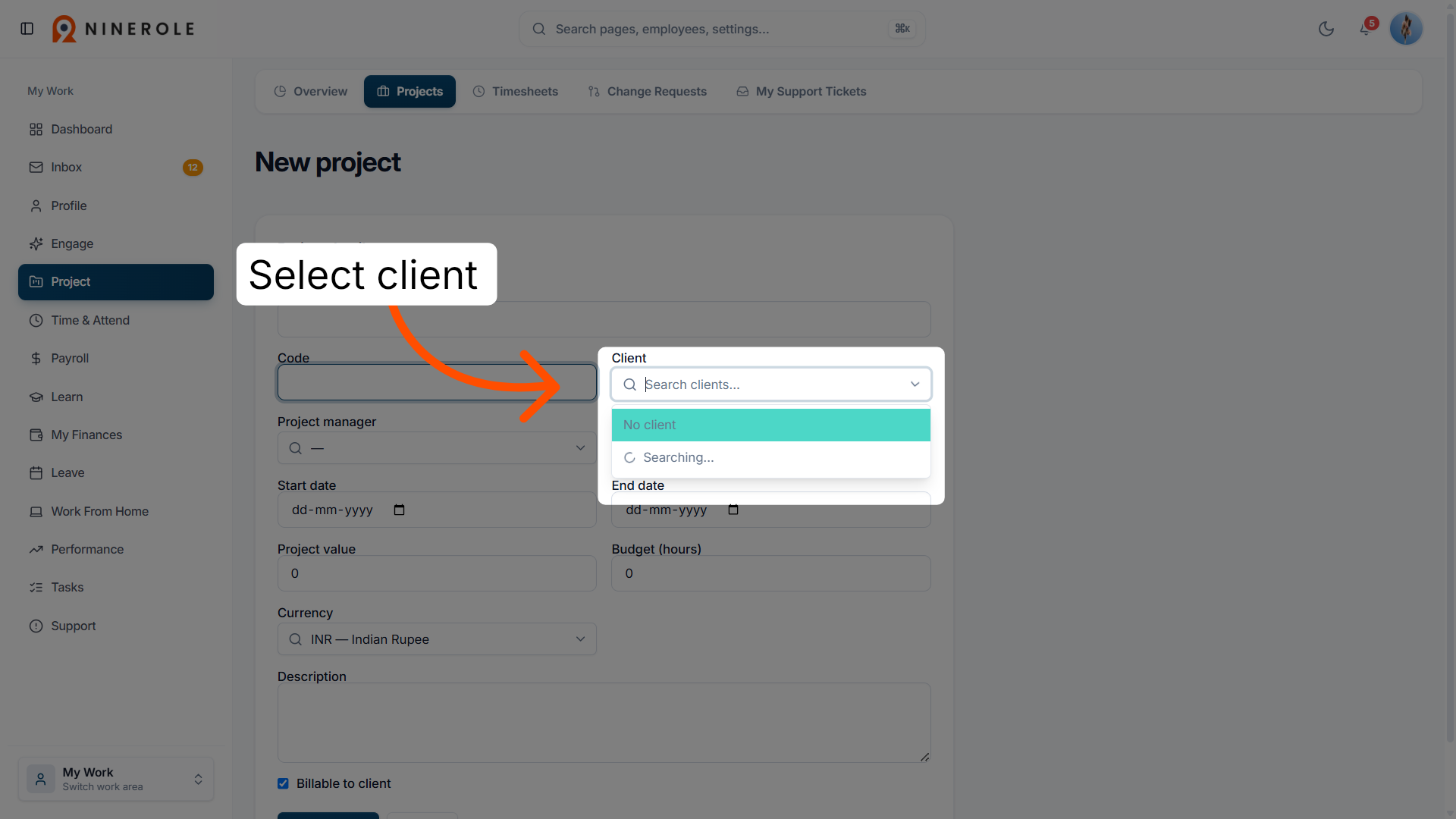This screenshot has height=819, width=1456.
Task: Switch to the Change Requests tab
Action: click(647, 91)
